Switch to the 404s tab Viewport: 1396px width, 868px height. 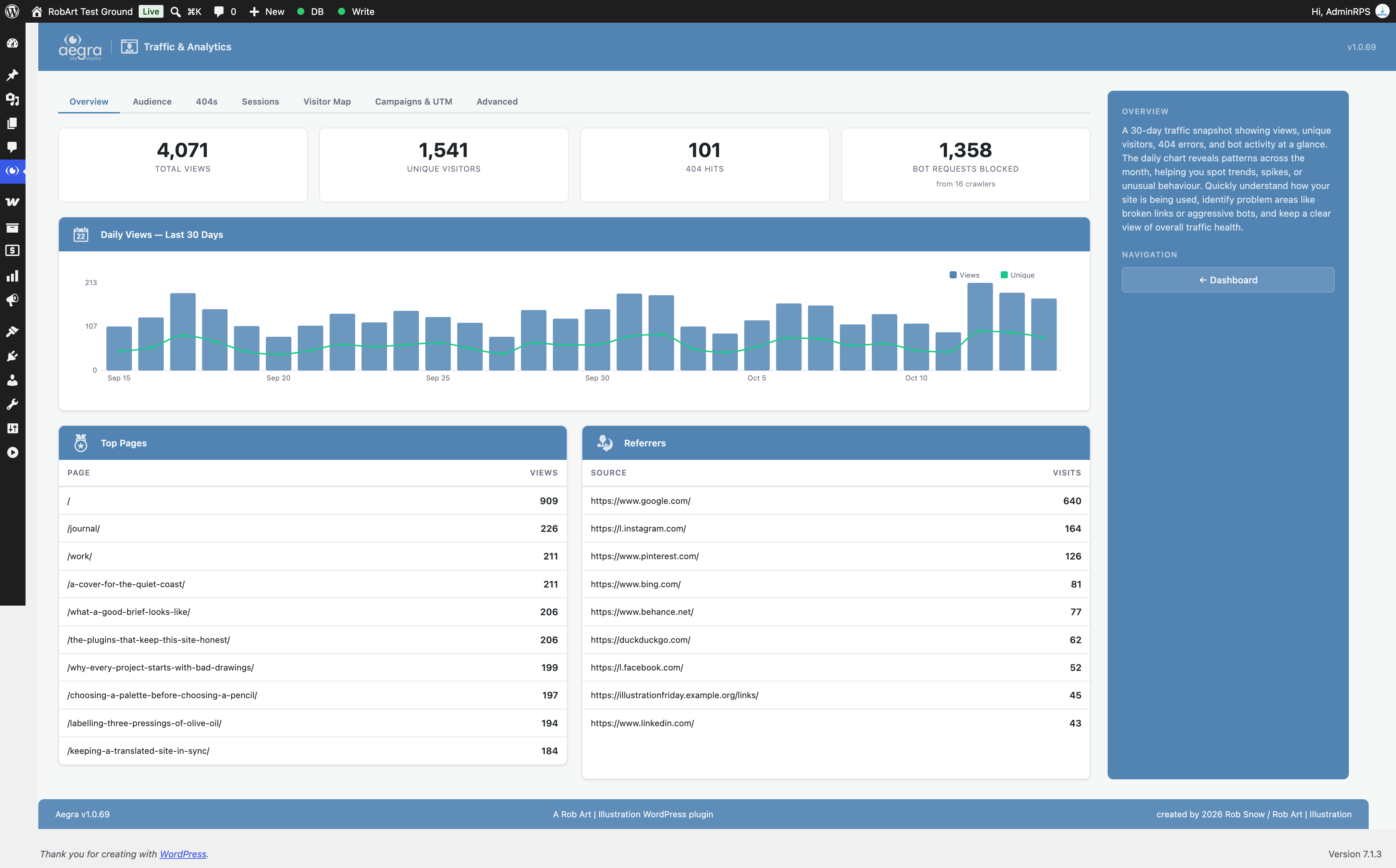coord(207,102)
